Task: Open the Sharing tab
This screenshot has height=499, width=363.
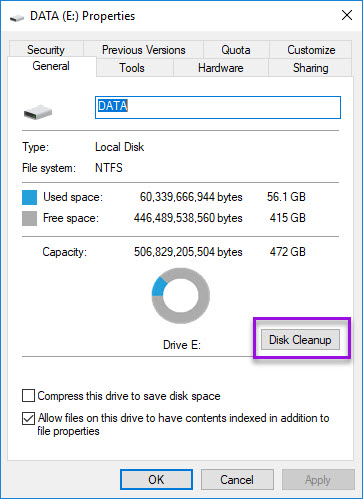Action: point(310,68)
